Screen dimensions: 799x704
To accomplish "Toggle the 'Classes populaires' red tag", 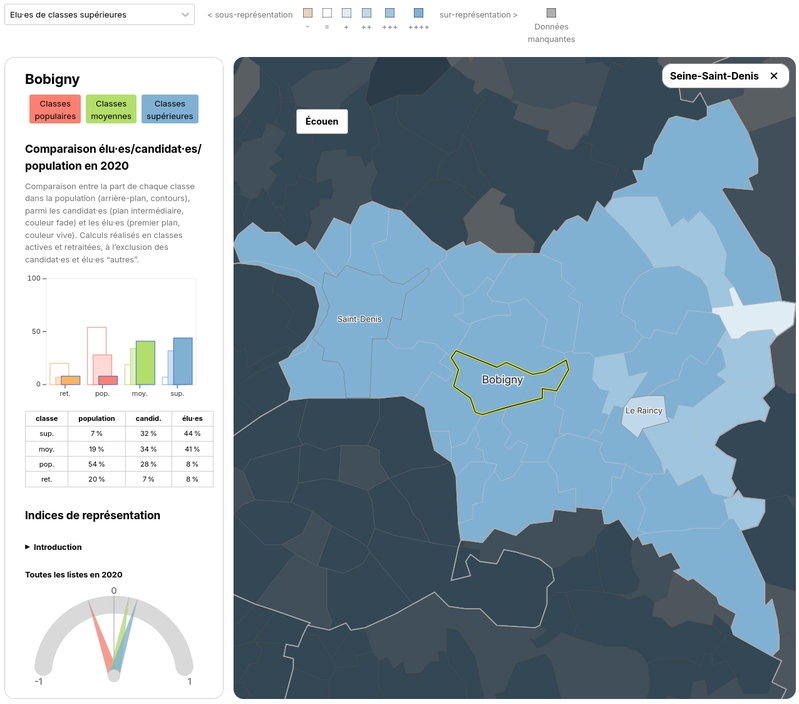I will [55, 110].
